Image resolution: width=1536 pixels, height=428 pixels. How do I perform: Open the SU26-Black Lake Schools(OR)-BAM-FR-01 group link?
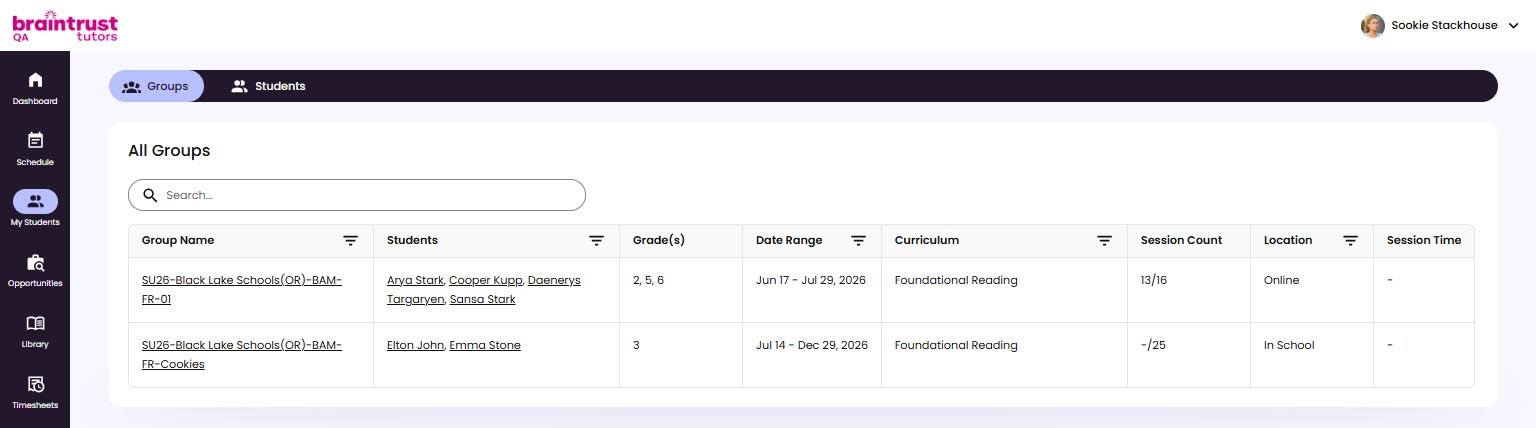tap(242, 290)
